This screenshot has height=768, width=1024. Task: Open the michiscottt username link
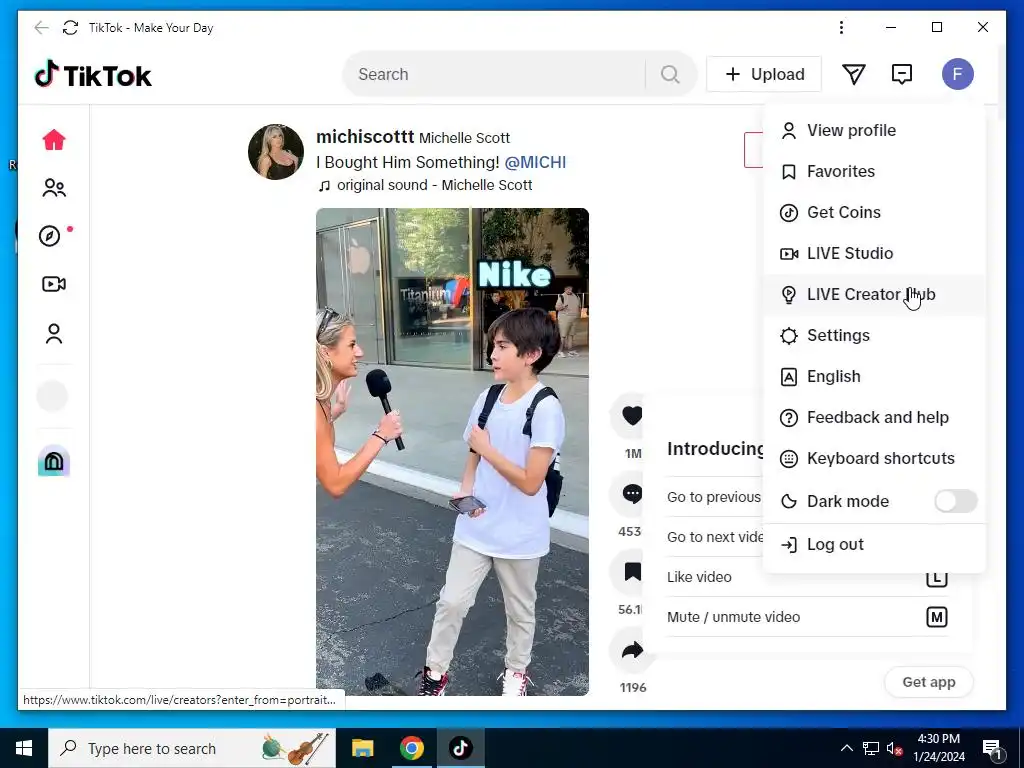click(x=364, y=136)
